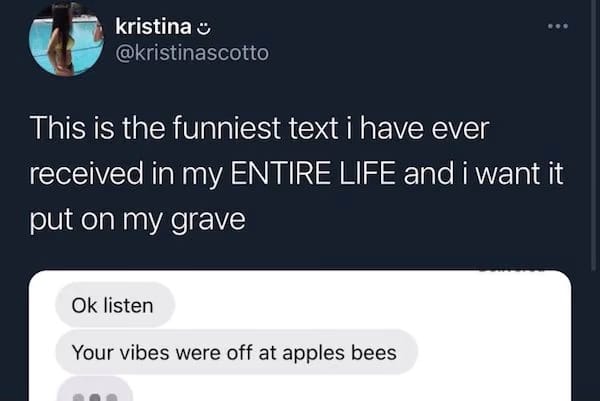The height and width of the screenshot is (401, 600).
Task: Open the attached text message screenshot
Action: coord(300,336)
